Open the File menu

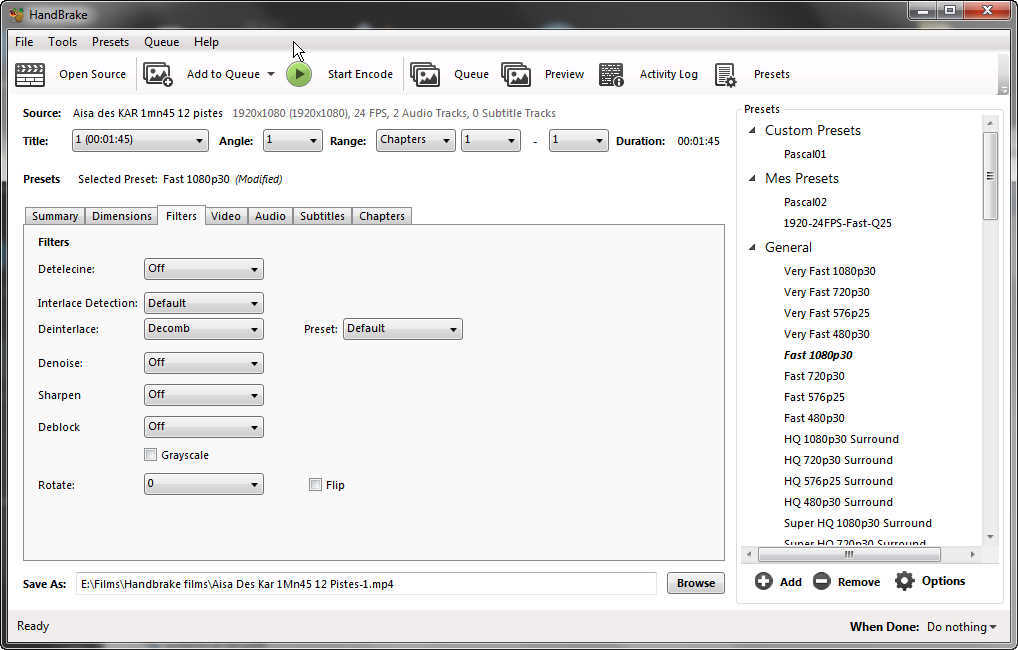click(24, 42)
